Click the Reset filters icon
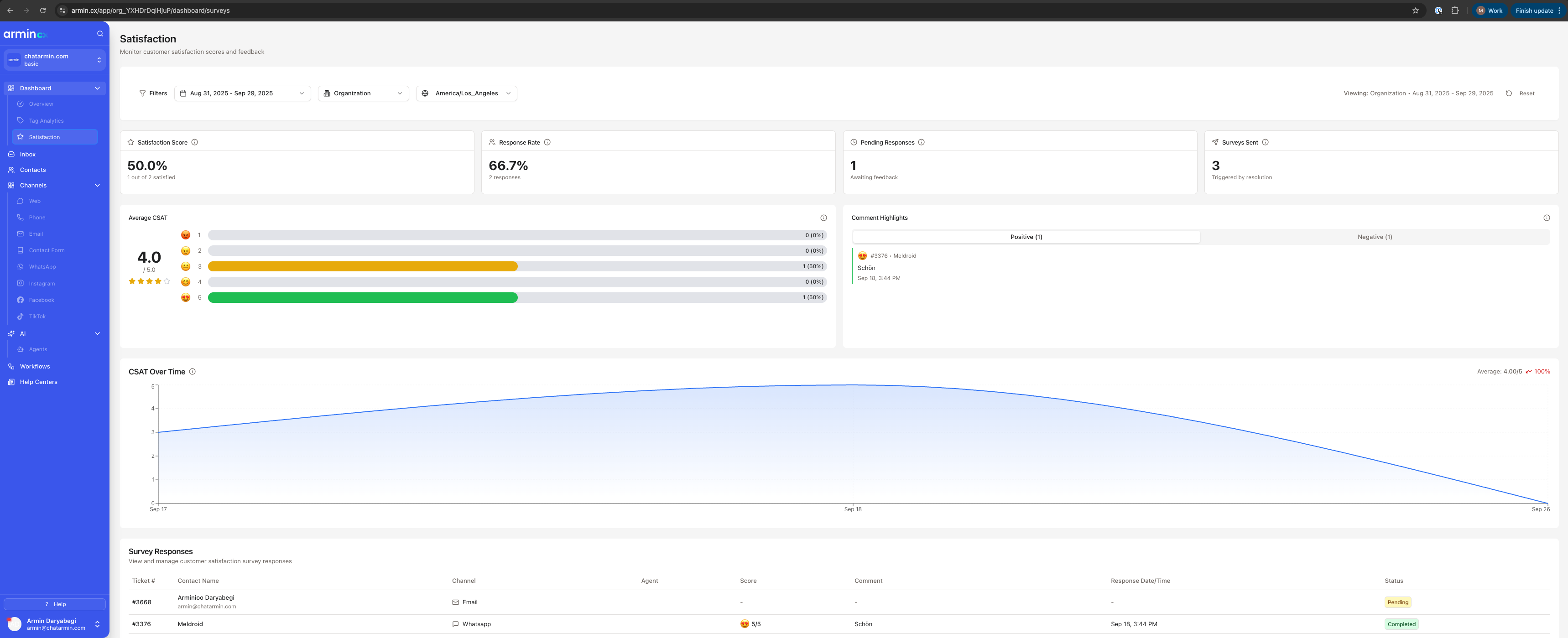The image size is (1568, 638). [x=1509, y=93]
